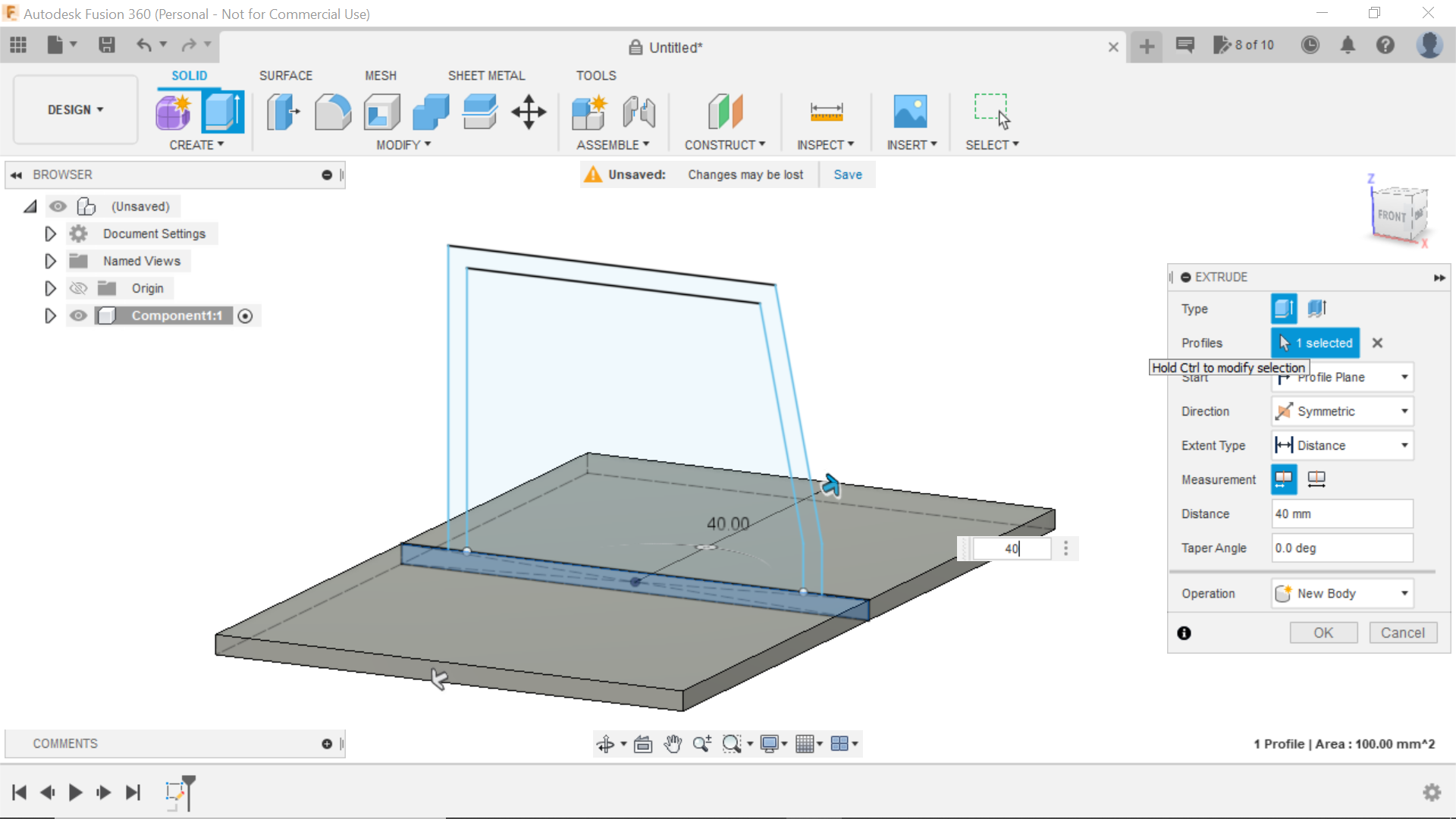Open the DESIGN workspace menu
The width and height of the screenshot is (1456, 819).
point(74,109)
